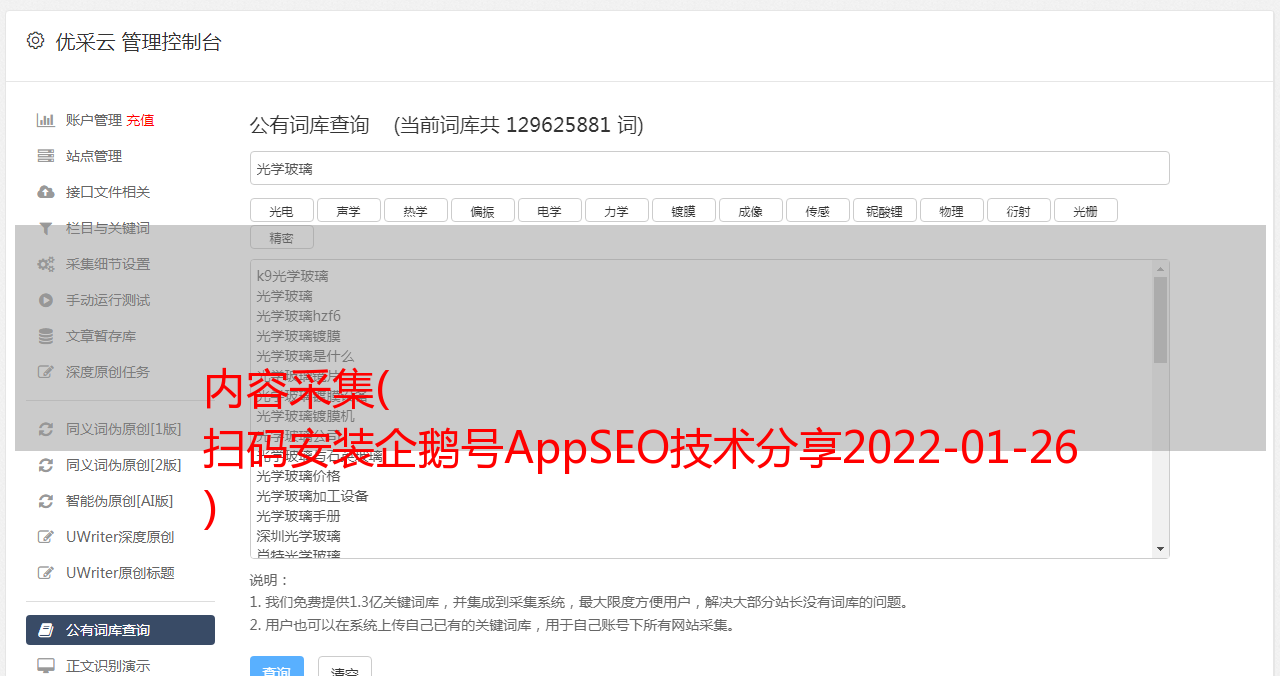Select the 镀膜 tag button
This screenshot has height=676, width=1280.
coord(683,210)
